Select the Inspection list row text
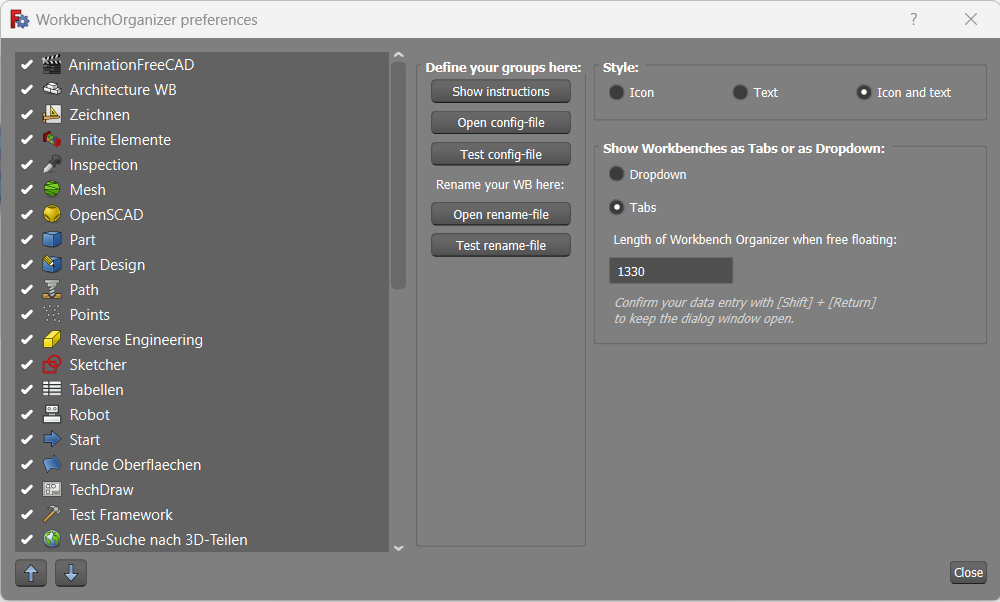This screenshot has width=1000, height=602. click(103, 165)
